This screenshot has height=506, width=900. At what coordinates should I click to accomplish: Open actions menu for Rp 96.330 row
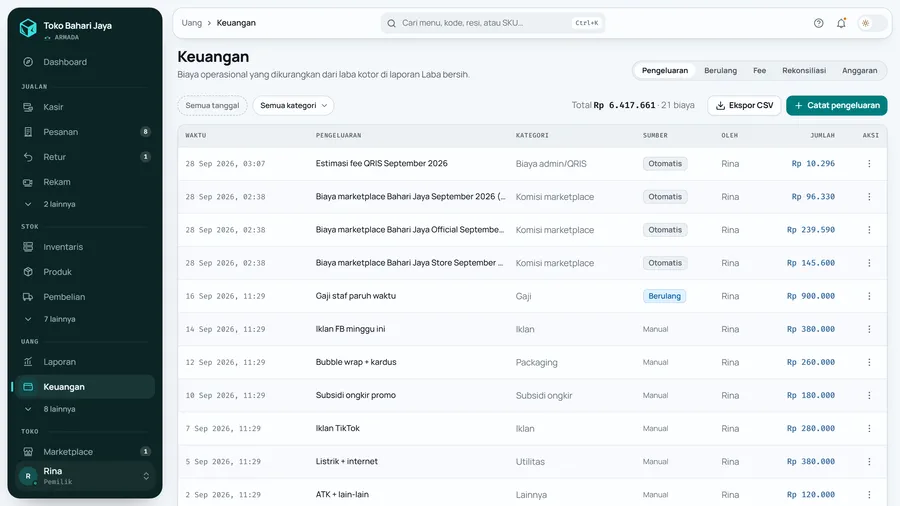click(869, 197)
